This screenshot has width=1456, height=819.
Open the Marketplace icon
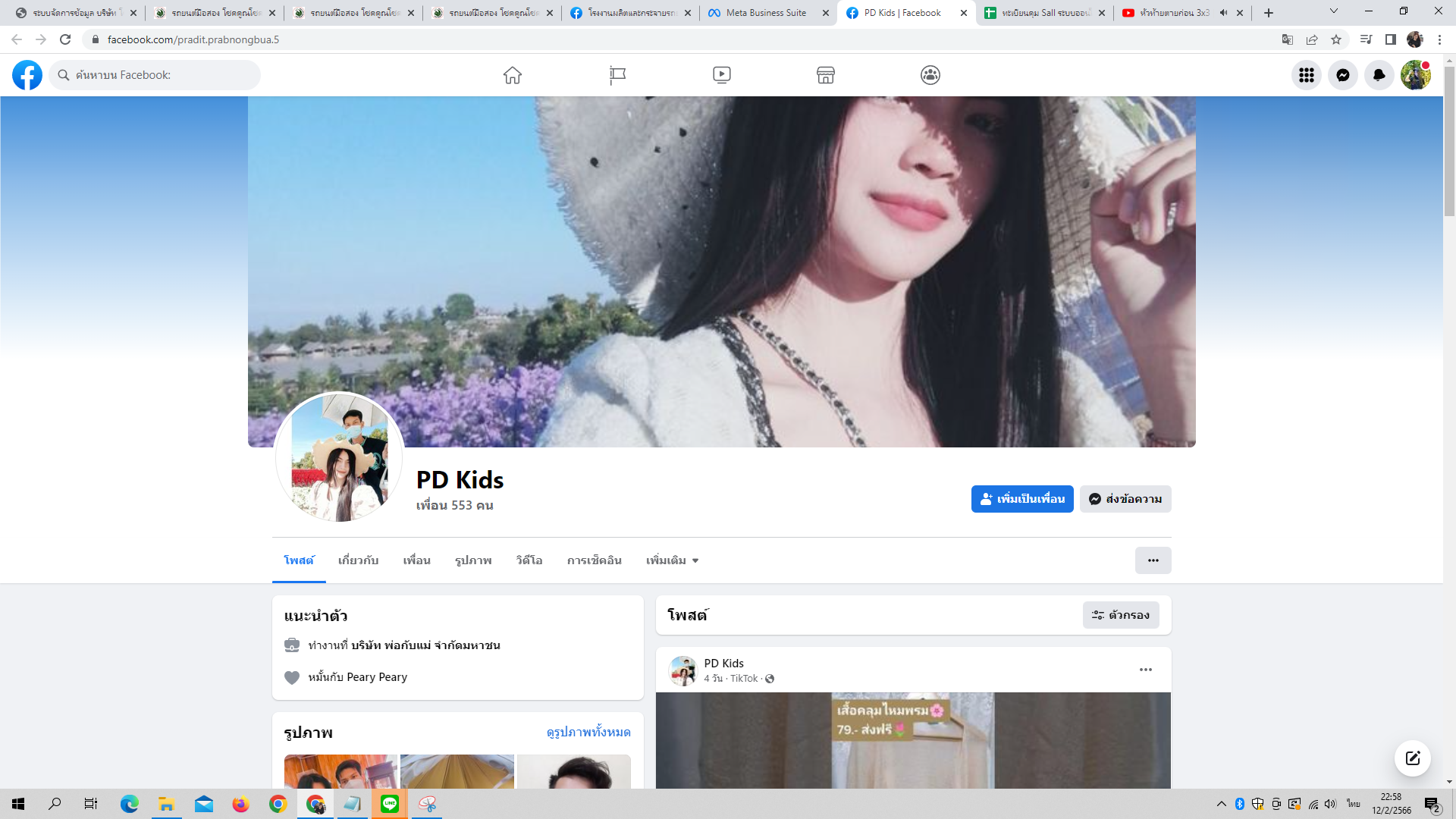click(826, 75)
